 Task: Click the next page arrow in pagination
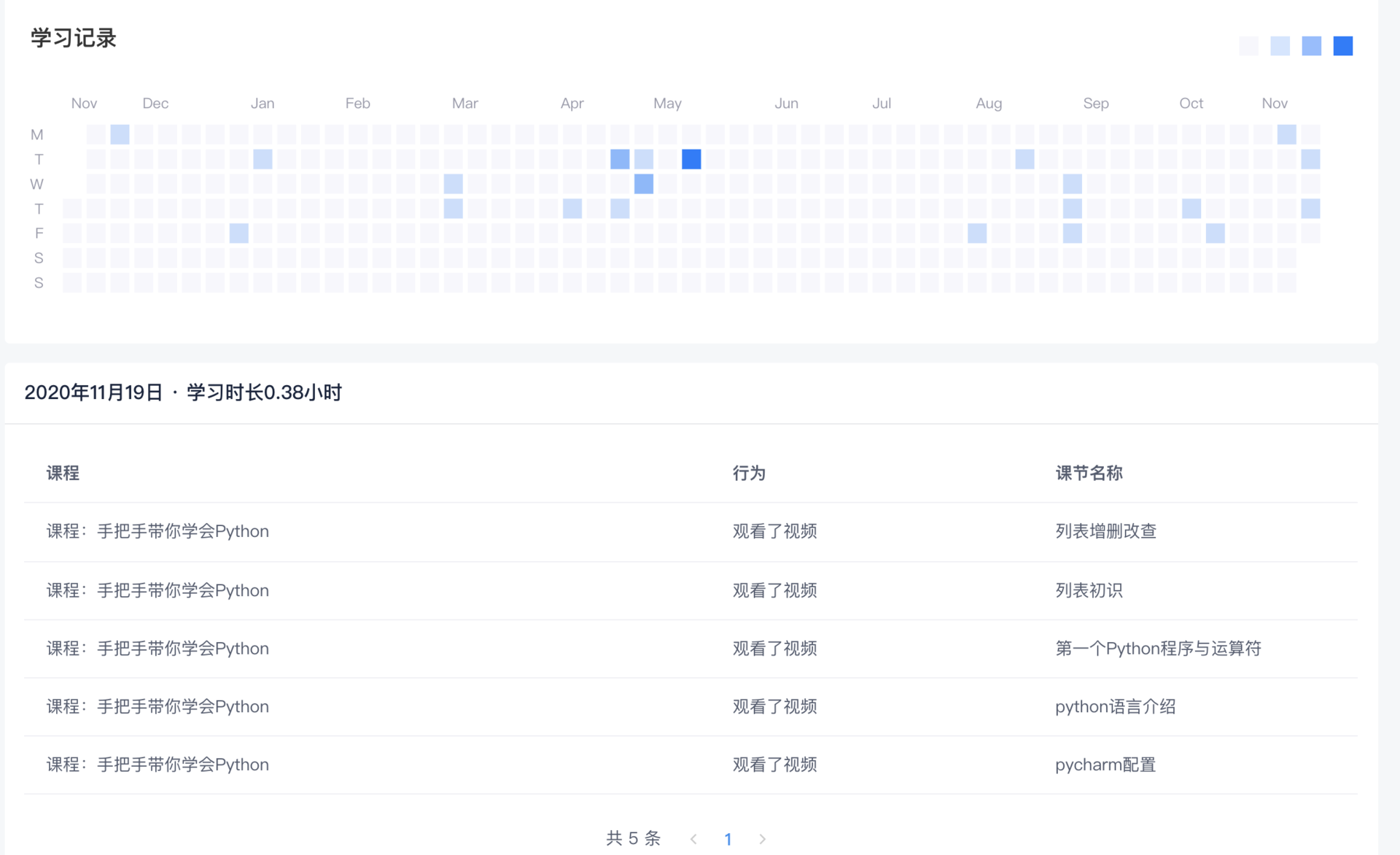click(762, 839)
